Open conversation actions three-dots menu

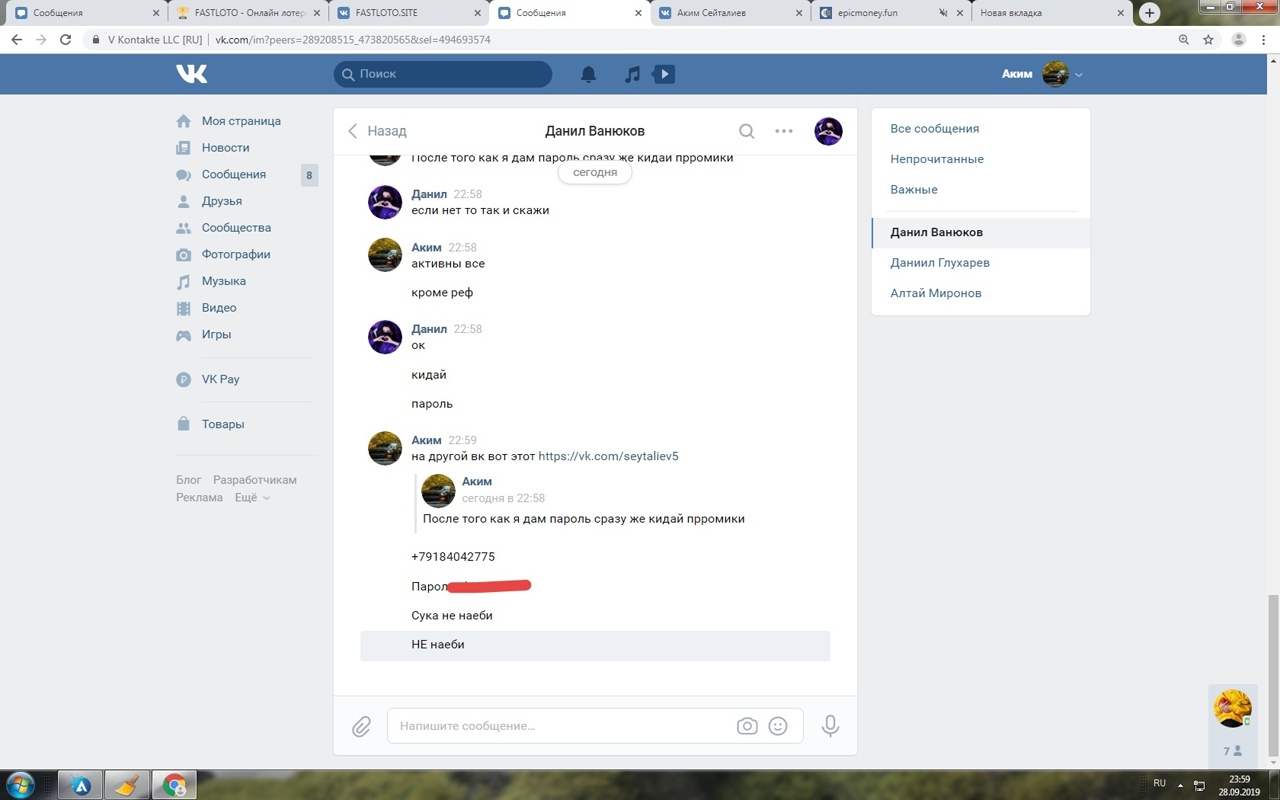click(x=784, y=131)
